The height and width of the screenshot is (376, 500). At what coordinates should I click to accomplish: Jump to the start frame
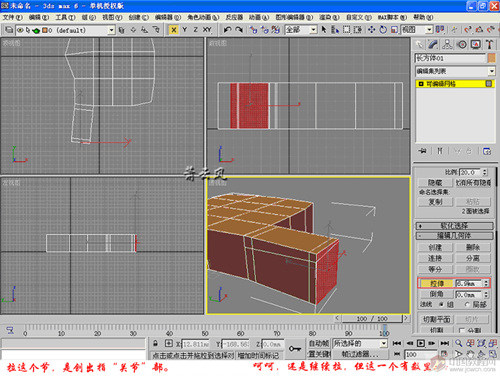(397, 343)
